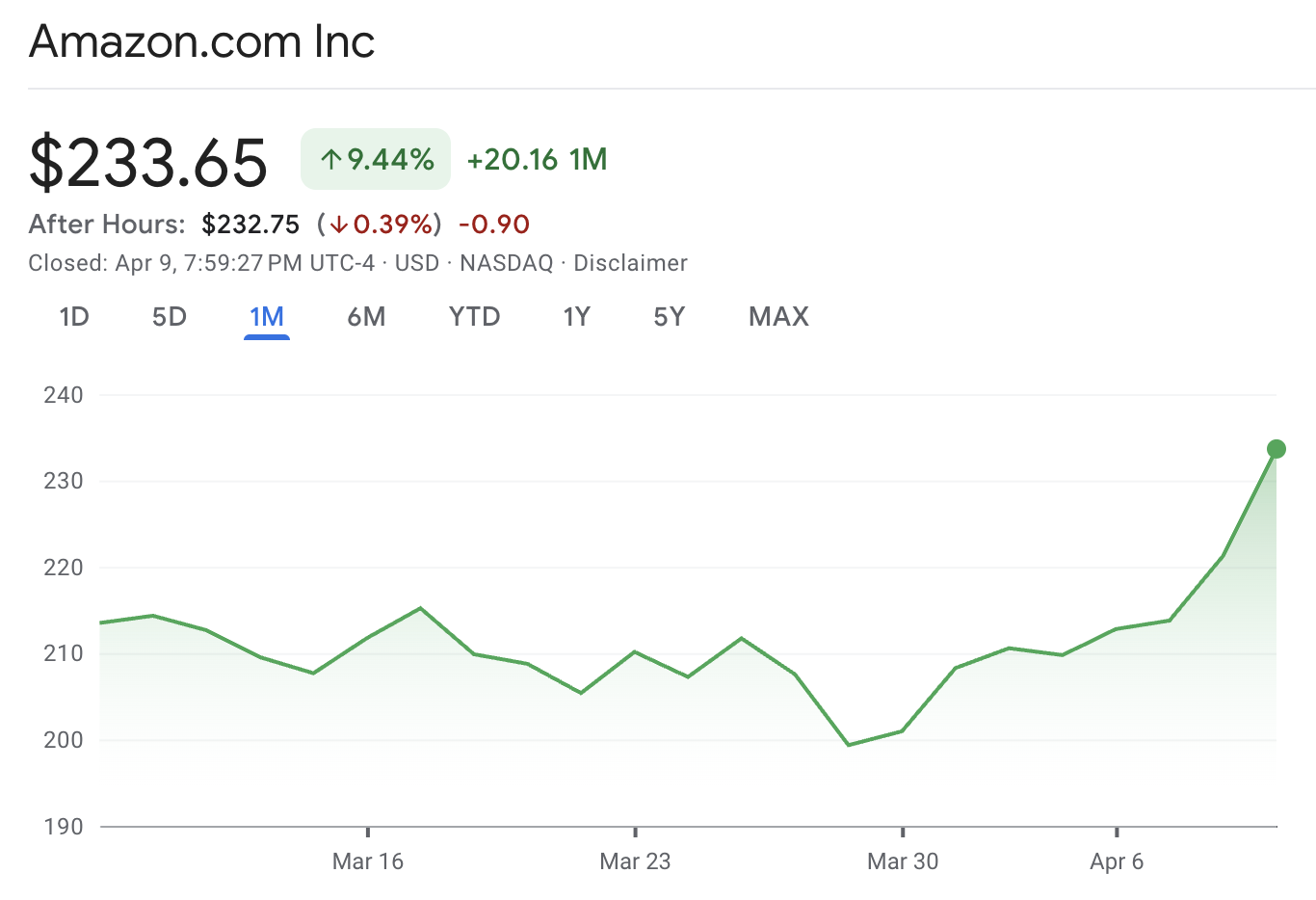Click the currently active 1M tab
This screenshot has width=1316, height=900.
point(267,316)
